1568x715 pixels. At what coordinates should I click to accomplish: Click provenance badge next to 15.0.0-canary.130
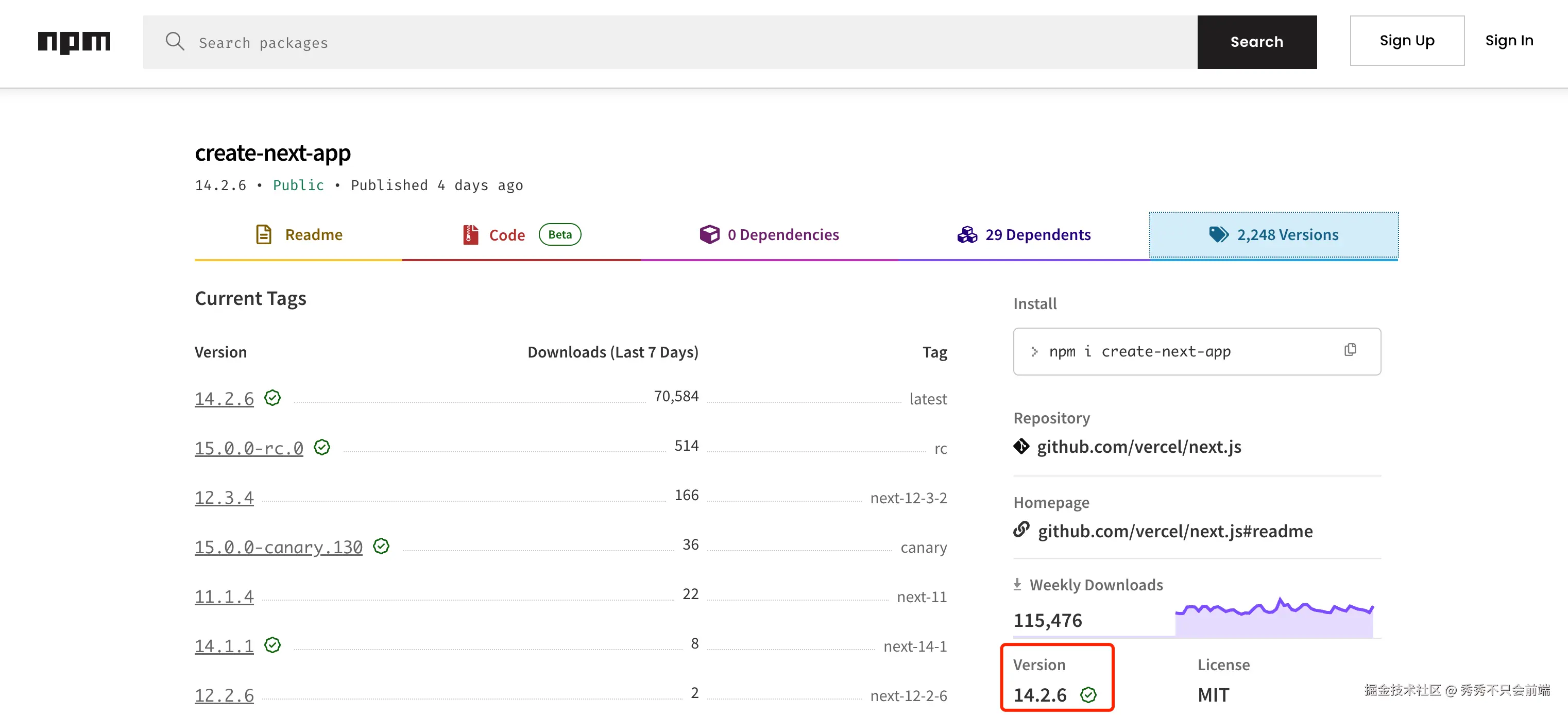point(381,546)
